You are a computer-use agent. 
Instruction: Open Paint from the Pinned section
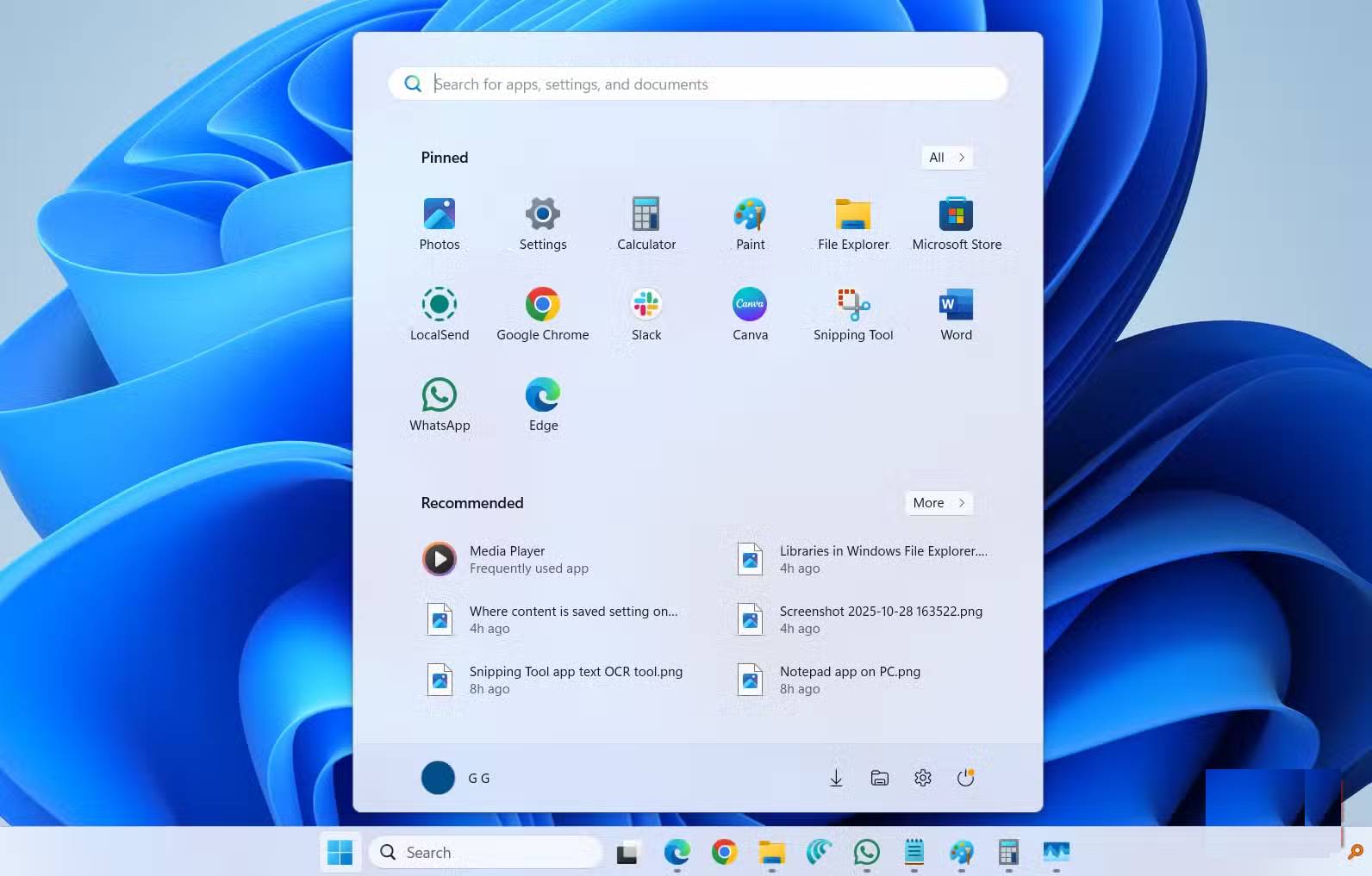(750, 223)
